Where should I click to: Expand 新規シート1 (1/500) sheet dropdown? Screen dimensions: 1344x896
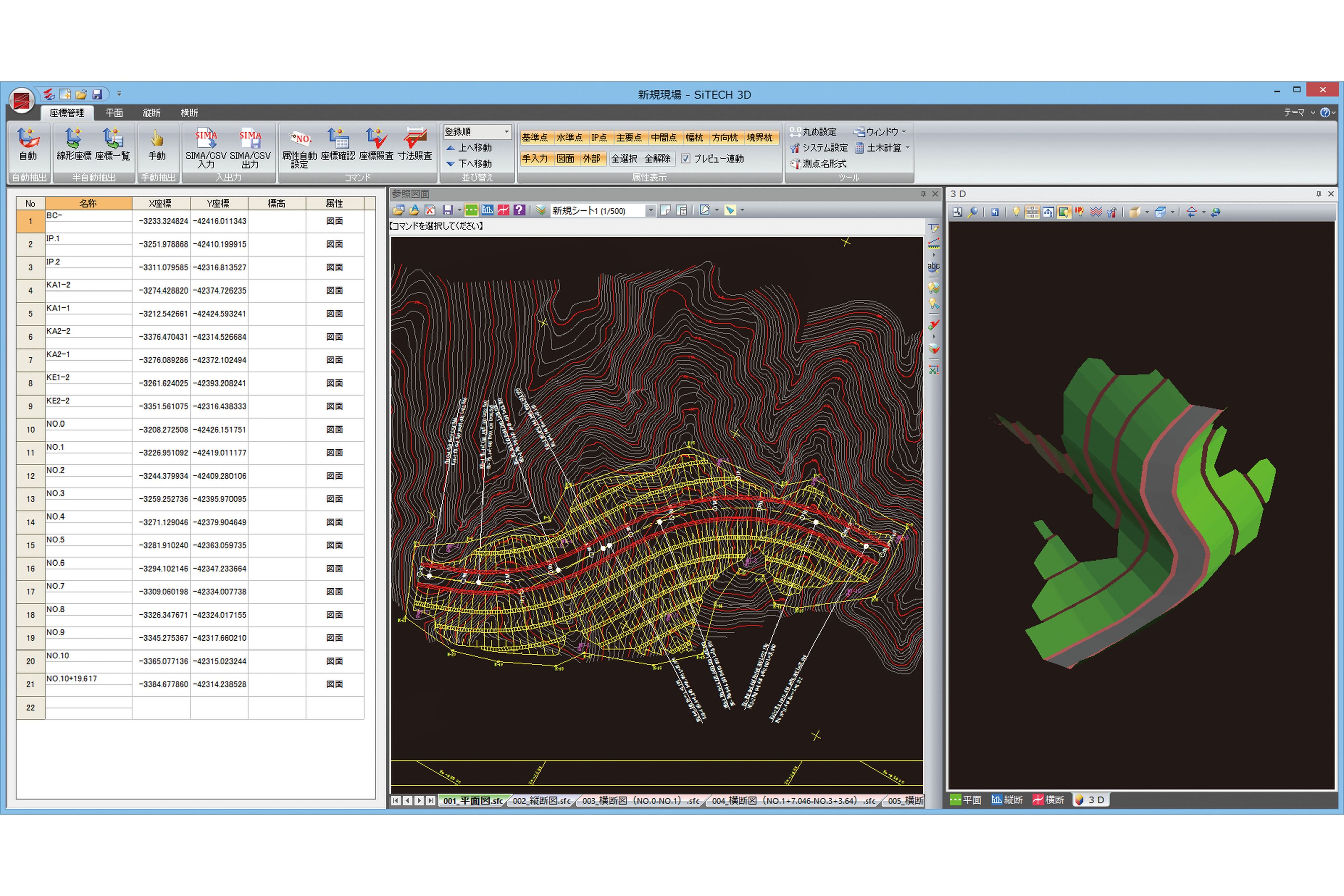(650, 211)
